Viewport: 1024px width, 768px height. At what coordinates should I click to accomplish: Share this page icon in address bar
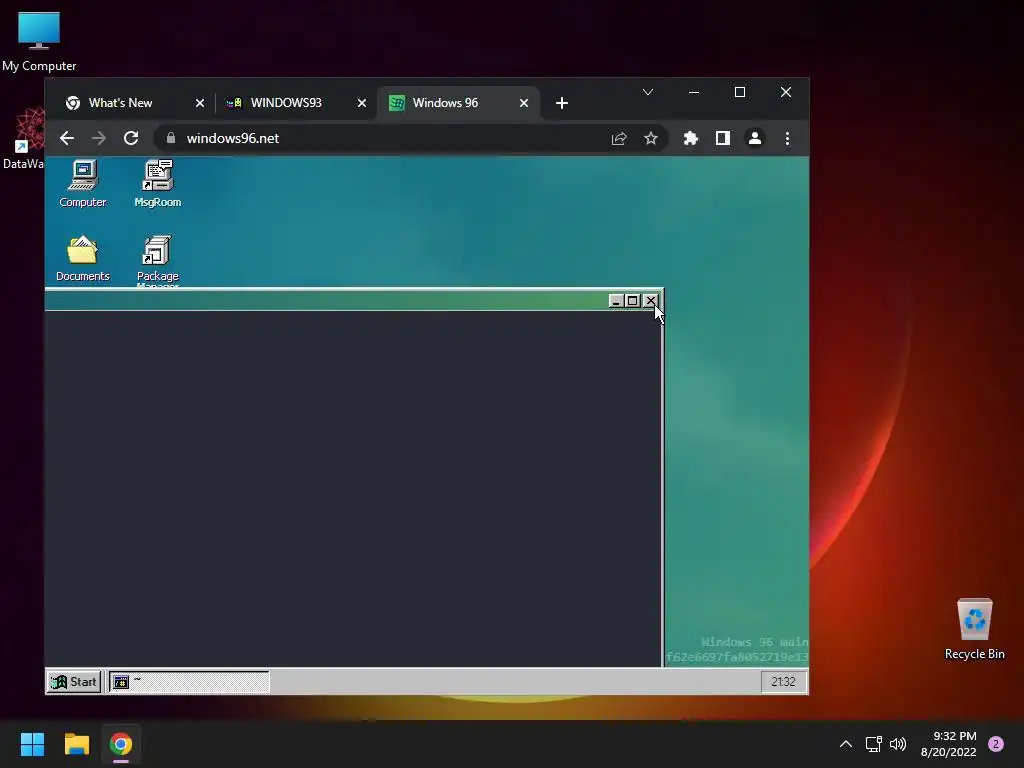click(618, 138)
